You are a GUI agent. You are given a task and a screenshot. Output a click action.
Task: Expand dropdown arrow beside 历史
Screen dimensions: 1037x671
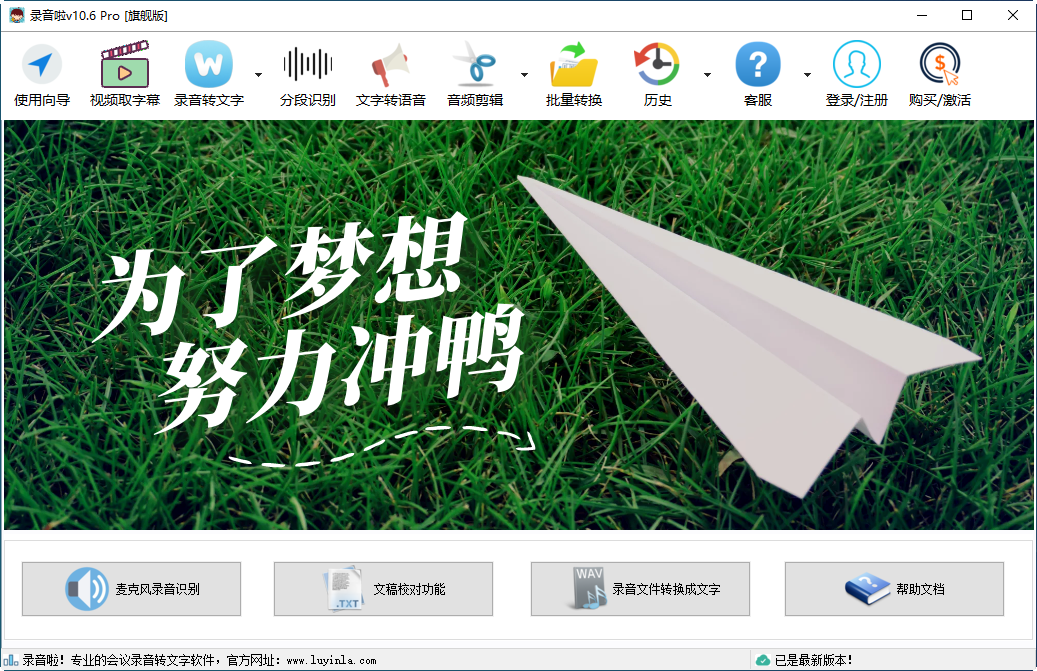tap(708, 75)
